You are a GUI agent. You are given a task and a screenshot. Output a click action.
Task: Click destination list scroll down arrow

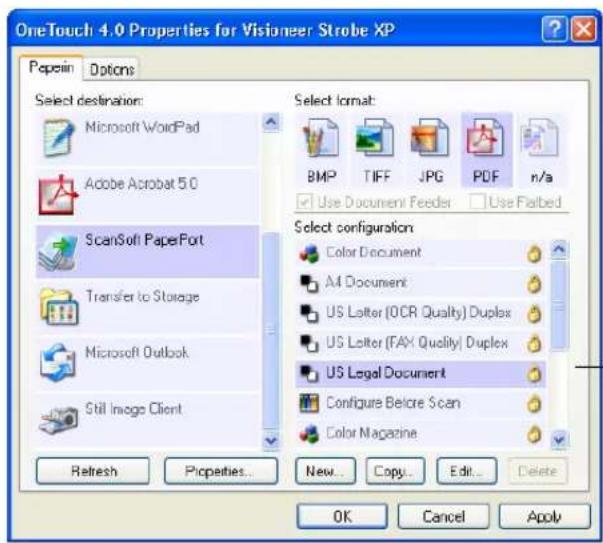tap(271, 440)
